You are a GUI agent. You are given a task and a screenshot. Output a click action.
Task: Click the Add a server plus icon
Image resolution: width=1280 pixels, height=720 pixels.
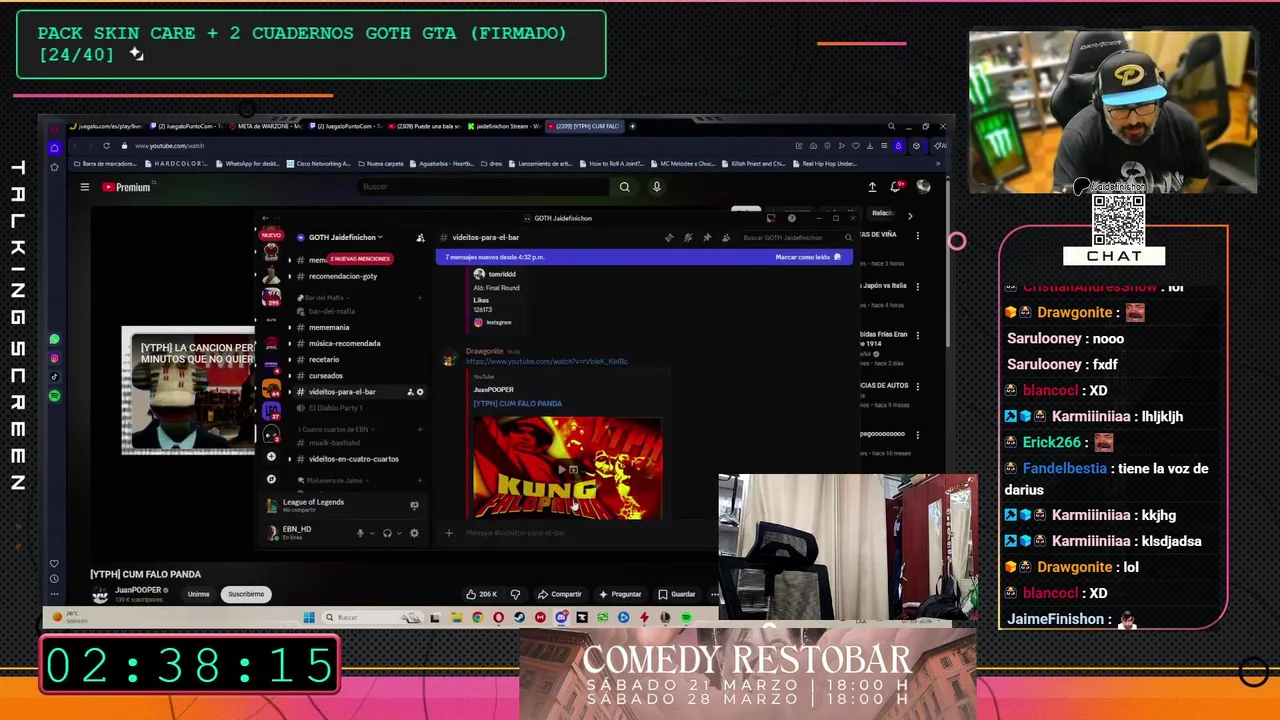pos(271,457)
